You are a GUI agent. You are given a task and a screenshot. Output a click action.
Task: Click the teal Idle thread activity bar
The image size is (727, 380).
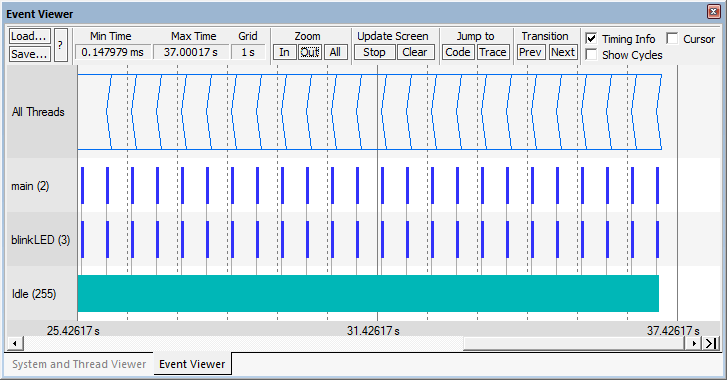pyautogui.click(x=368, y=293)
